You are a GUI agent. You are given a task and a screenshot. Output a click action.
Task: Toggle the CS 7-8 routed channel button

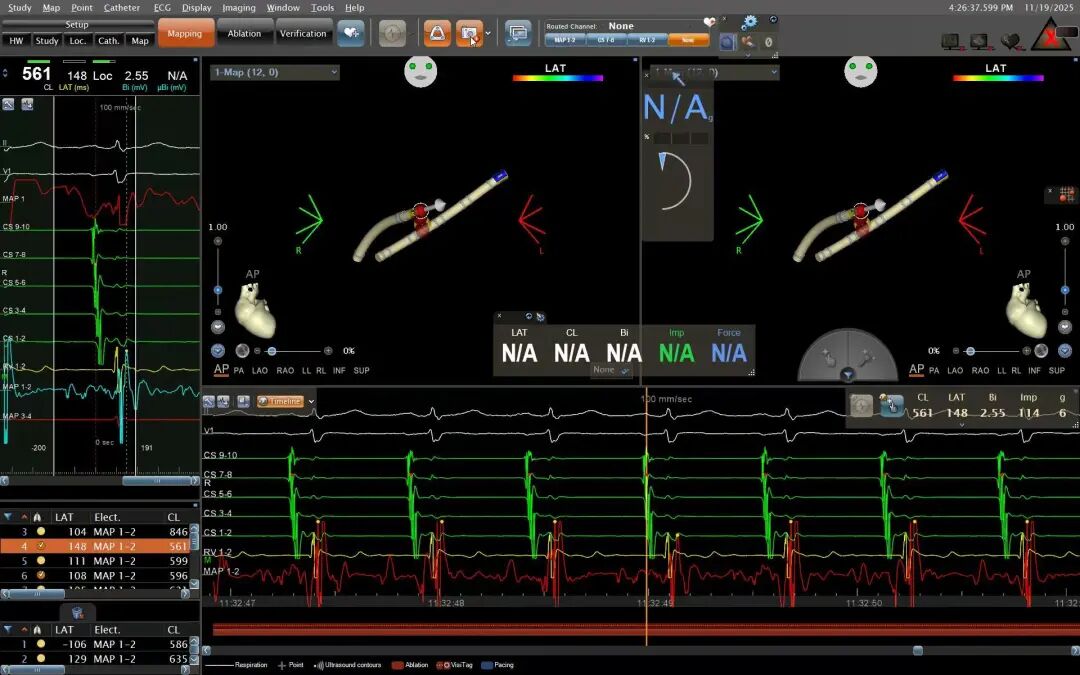tap(606, 40)
